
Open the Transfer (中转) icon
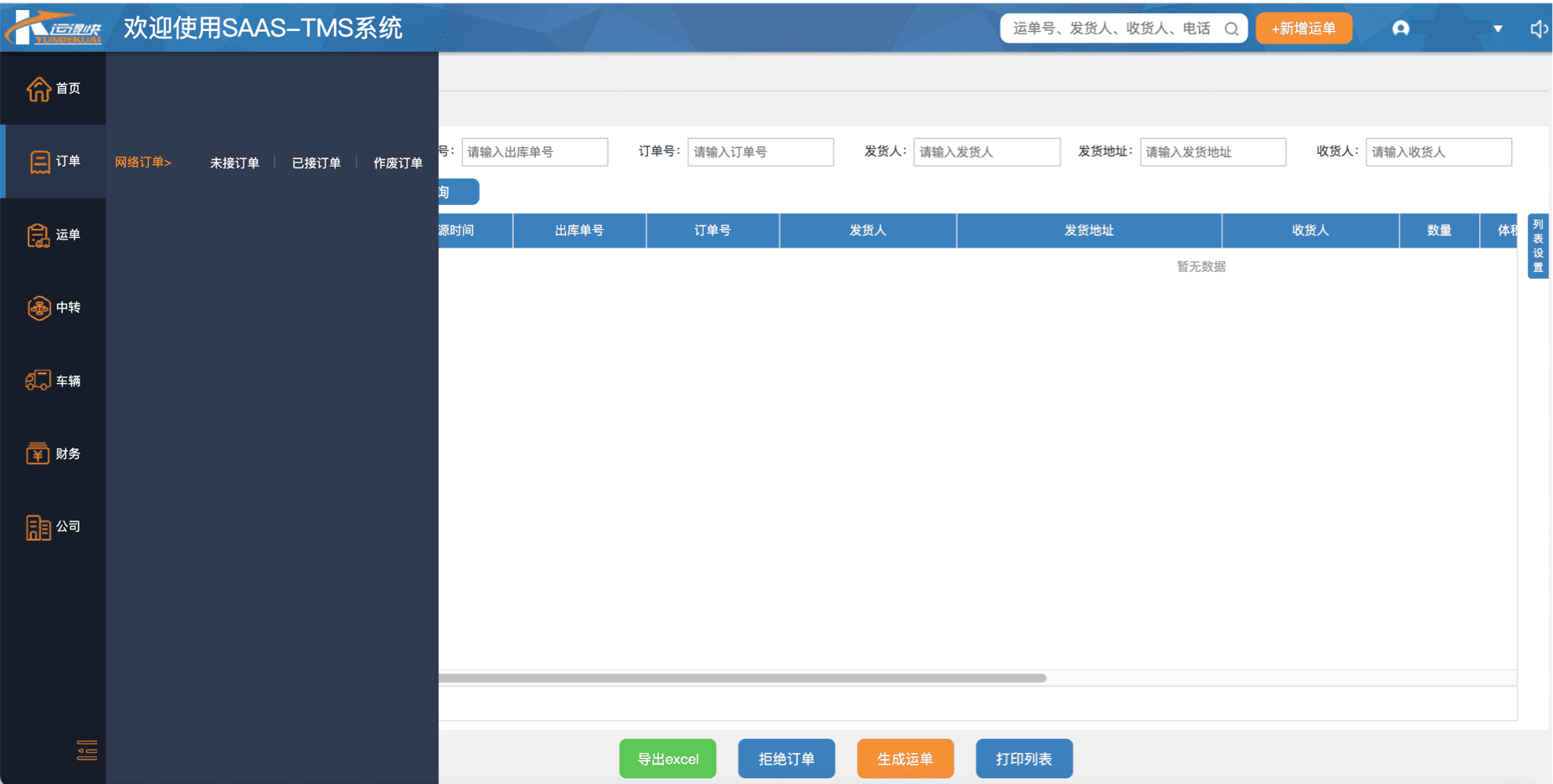tap(39, 308)
